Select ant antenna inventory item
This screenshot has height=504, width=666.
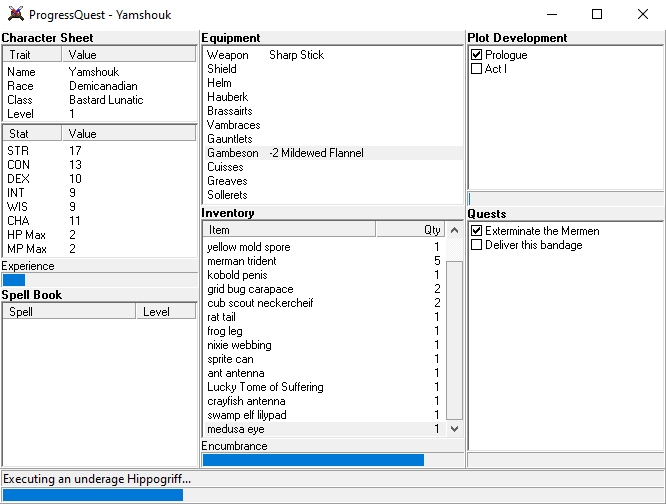coord(325,373)
